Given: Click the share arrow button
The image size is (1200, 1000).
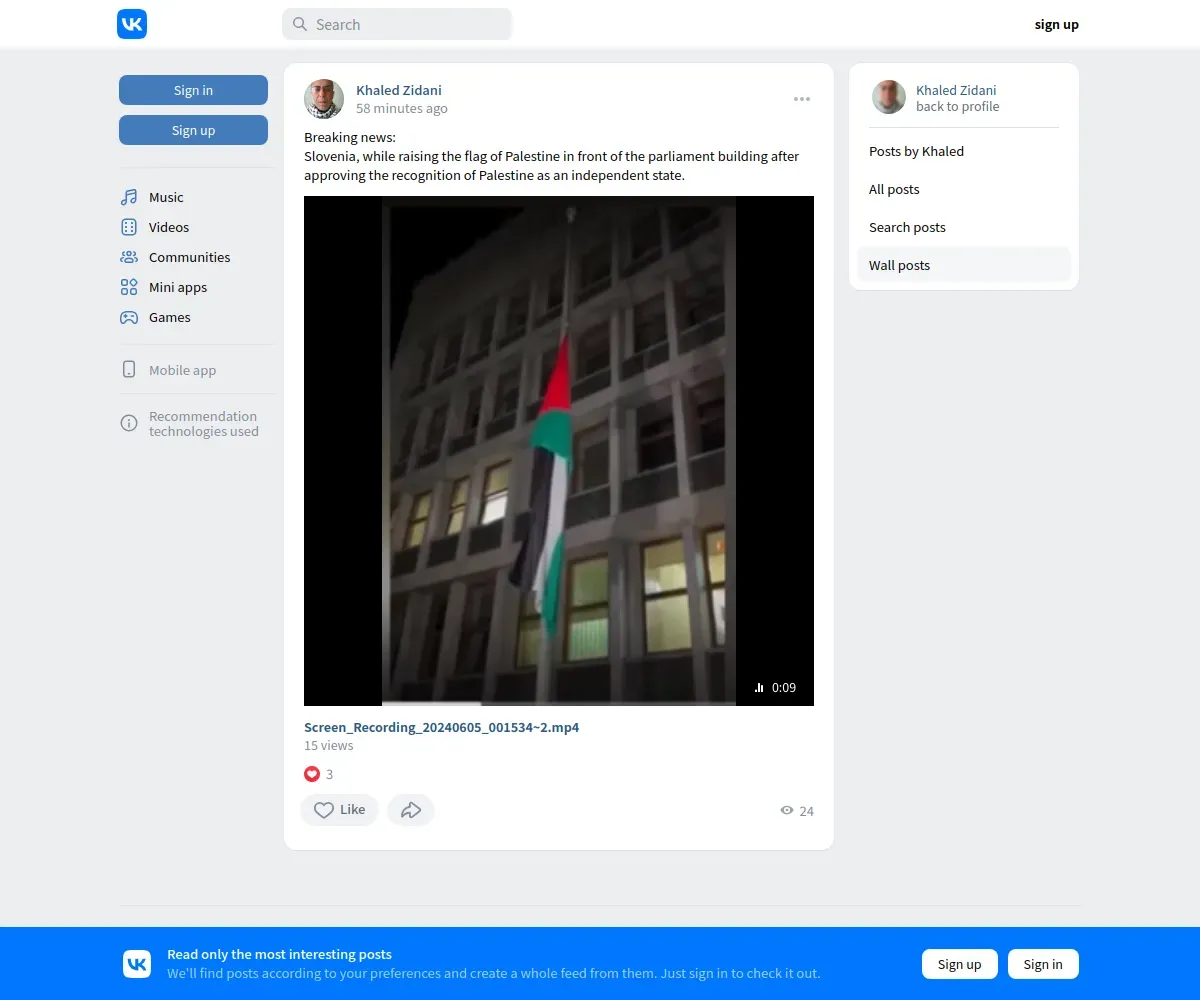Looking at the screenshot, I should pyautogui.click(x=411, y=810).
